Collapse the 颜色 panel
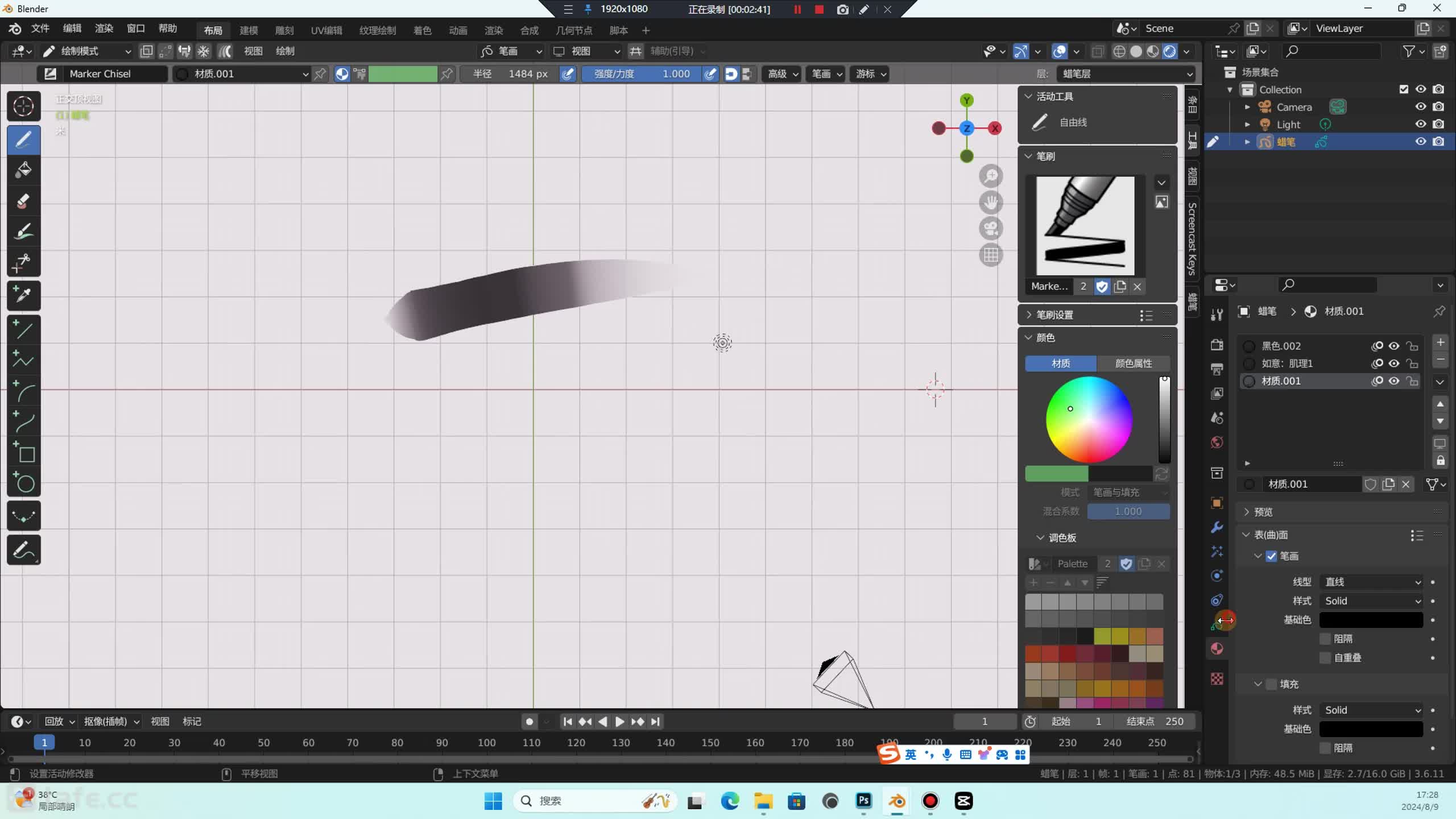The image size is (1456, 819). (x=1045, y=338)
